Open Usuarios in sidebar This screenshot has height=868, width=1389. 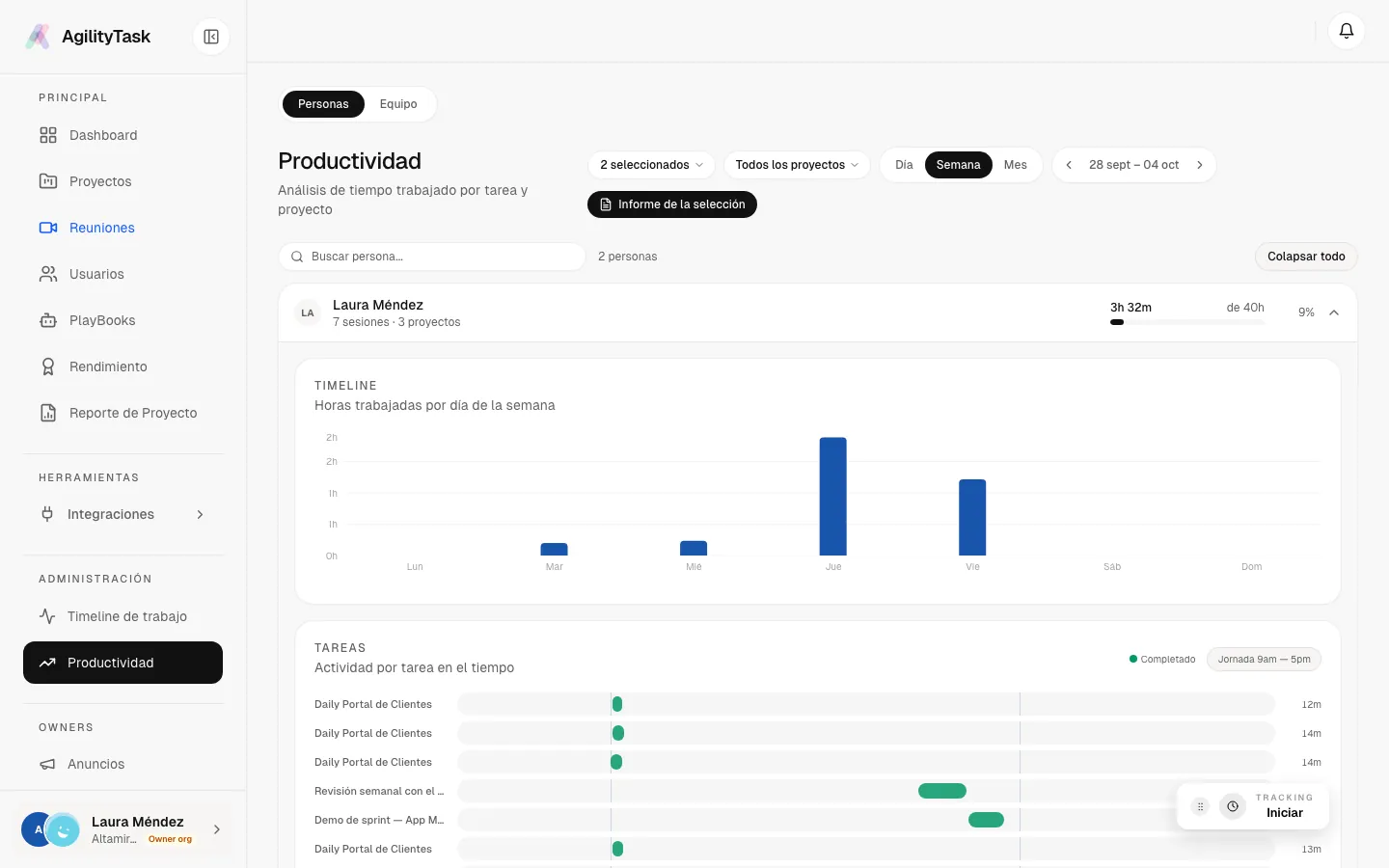(123, 274)
